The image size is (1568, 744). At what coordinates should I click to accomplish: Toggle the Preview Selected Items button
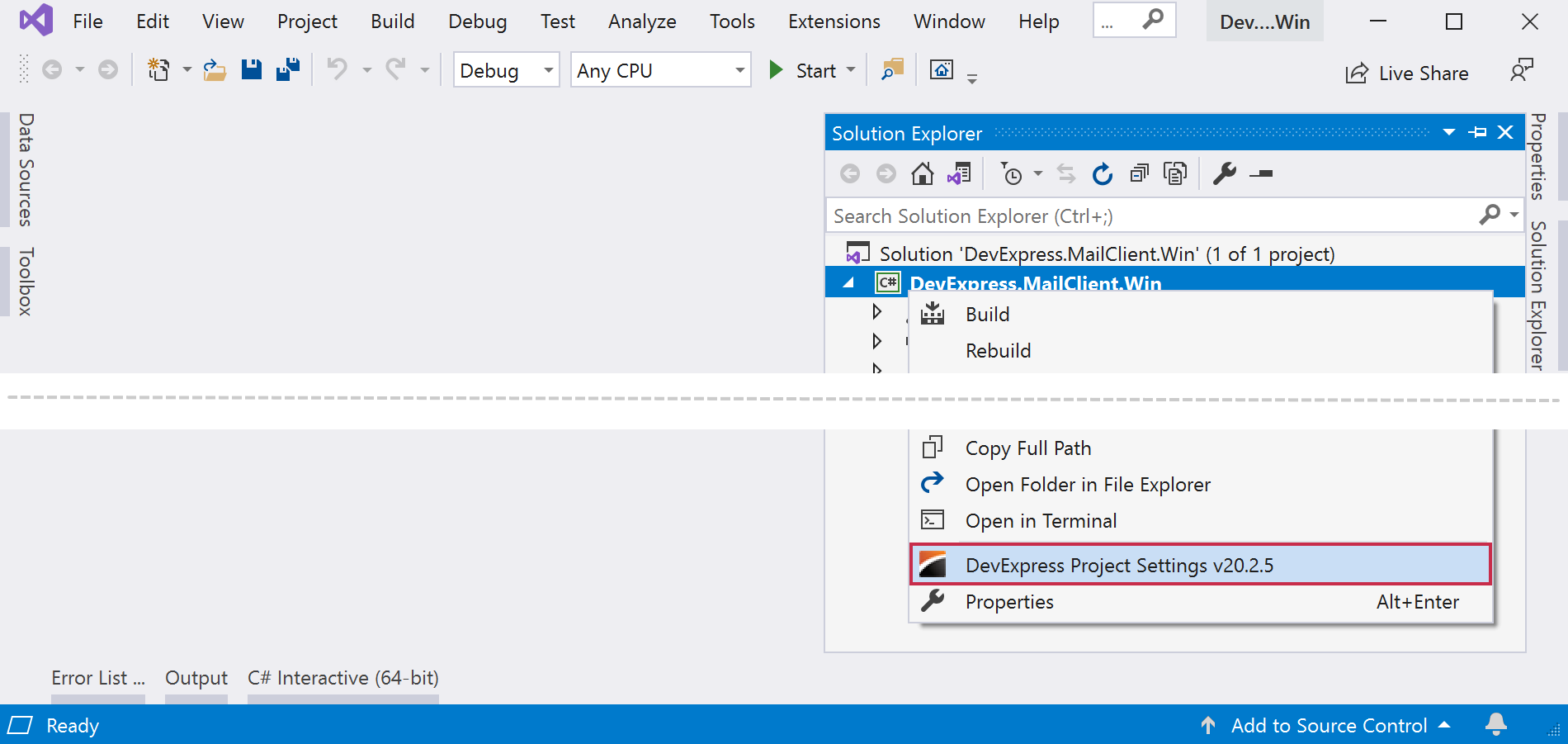(1261, 174)
